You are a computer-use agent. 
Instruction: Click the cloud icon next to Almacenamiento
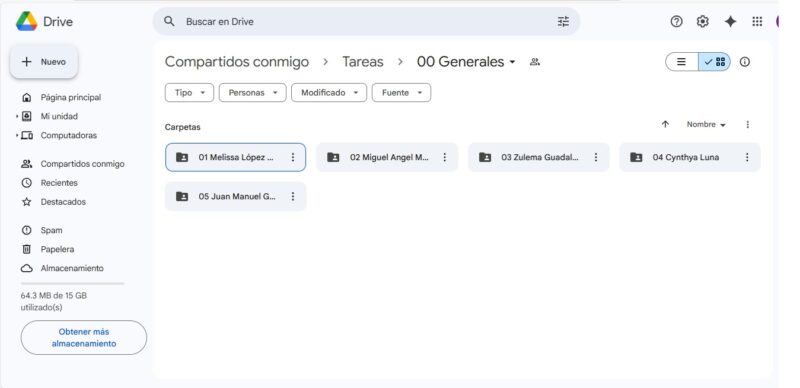pos(27,268)
